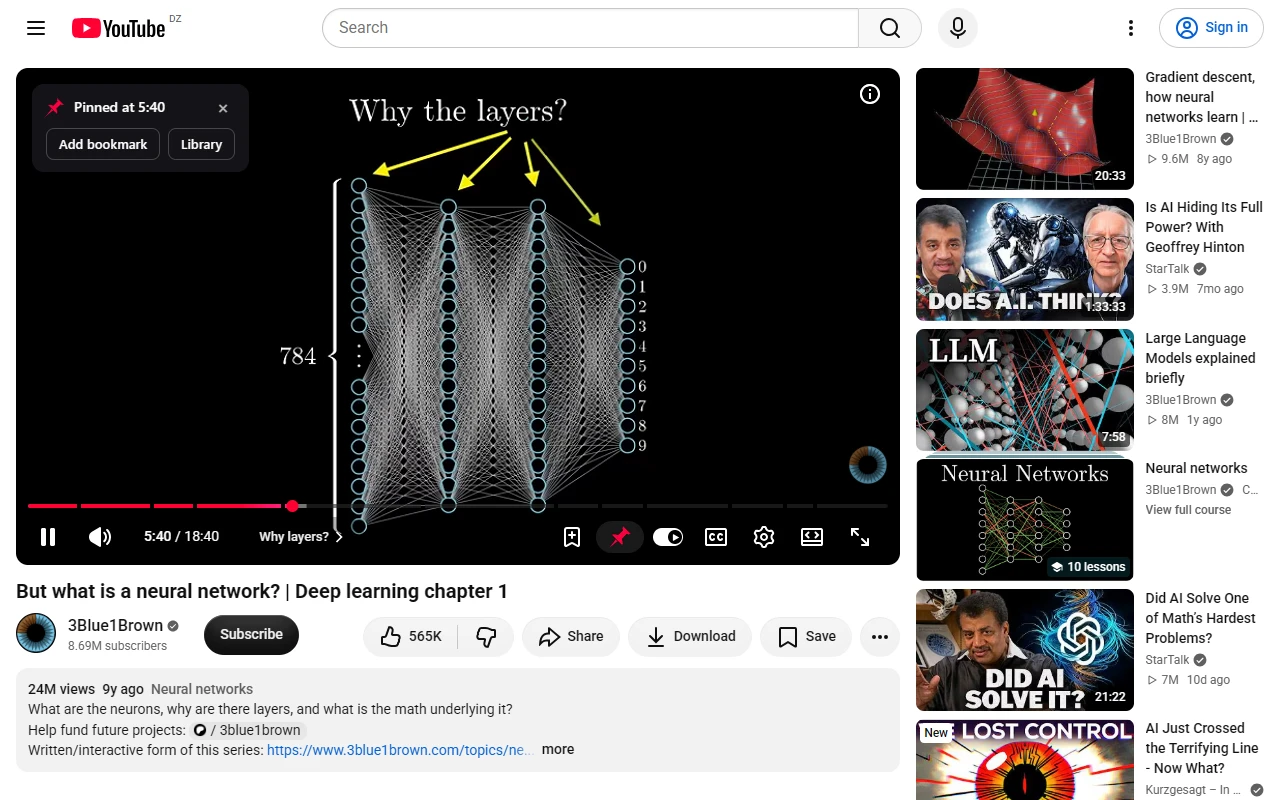Switch to theater mode
1280x800 pixels.
coord(812,537)
